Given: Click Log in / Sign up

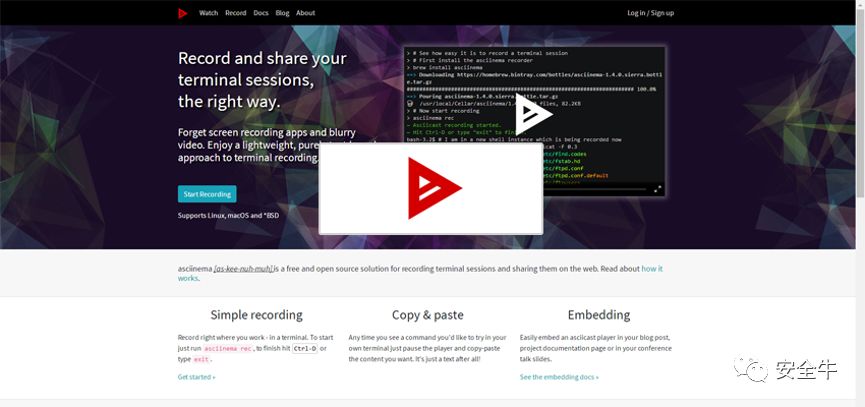Looking at the screenshot, I should (650, 13).
